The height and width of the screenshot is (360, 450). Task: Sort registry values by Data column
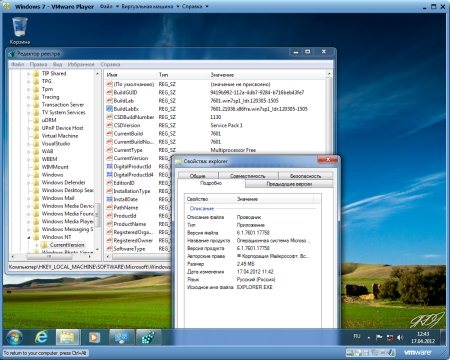pos(267,75)
